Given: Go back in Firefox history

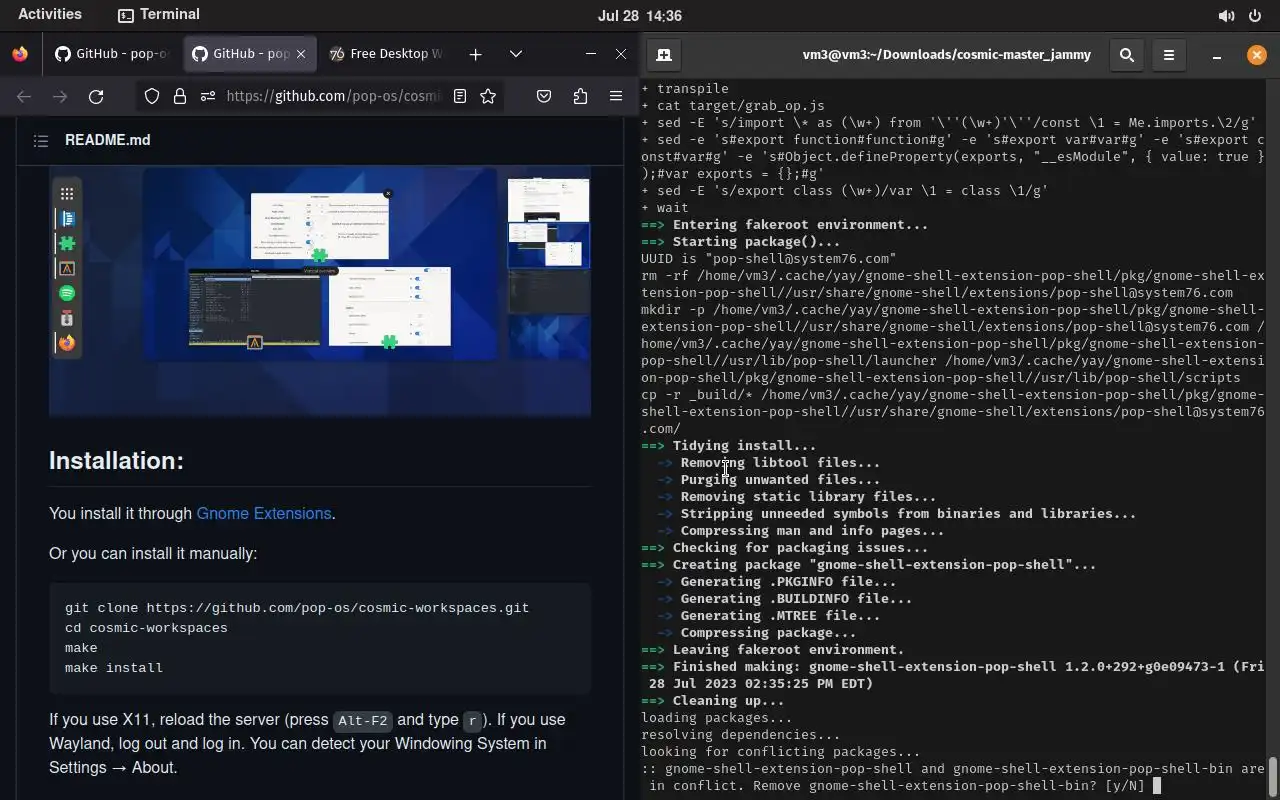Looking at the screenshot, I should point(24,96).
